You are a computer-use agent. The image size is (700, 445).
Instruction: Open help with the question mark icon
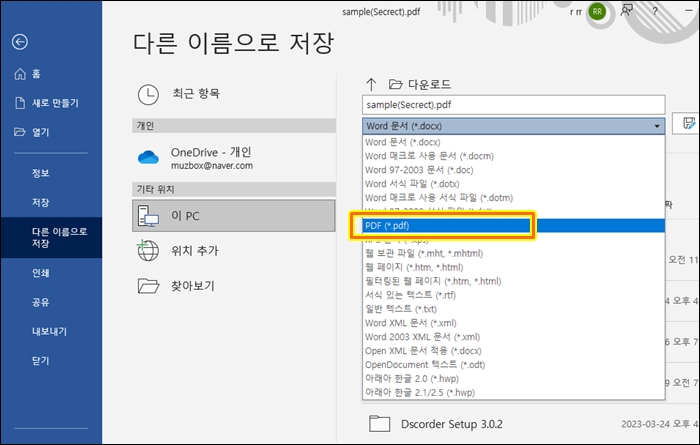click(655, 11)
